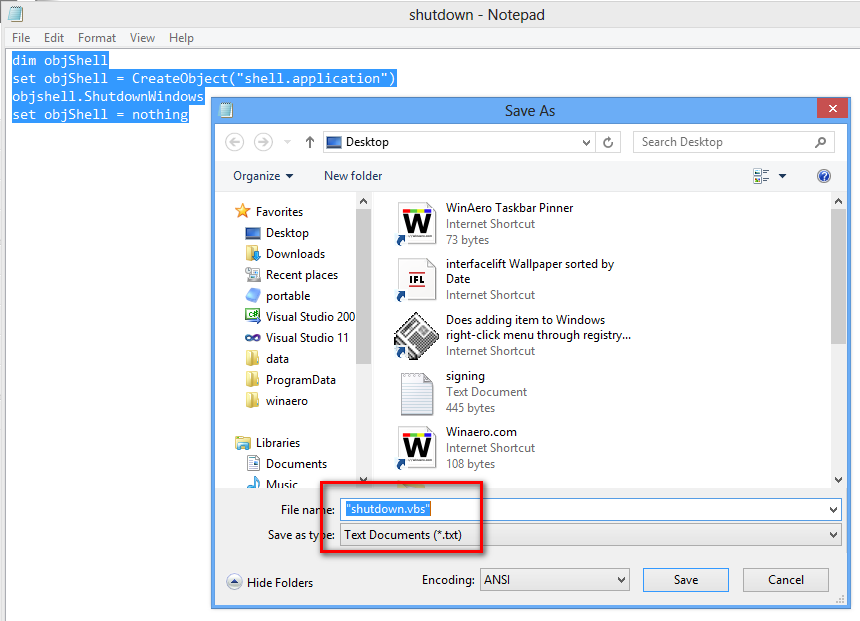Click the Winaero.com shortcut icon
The height and width of the screenshot is (621, 860).
[416, 448]
